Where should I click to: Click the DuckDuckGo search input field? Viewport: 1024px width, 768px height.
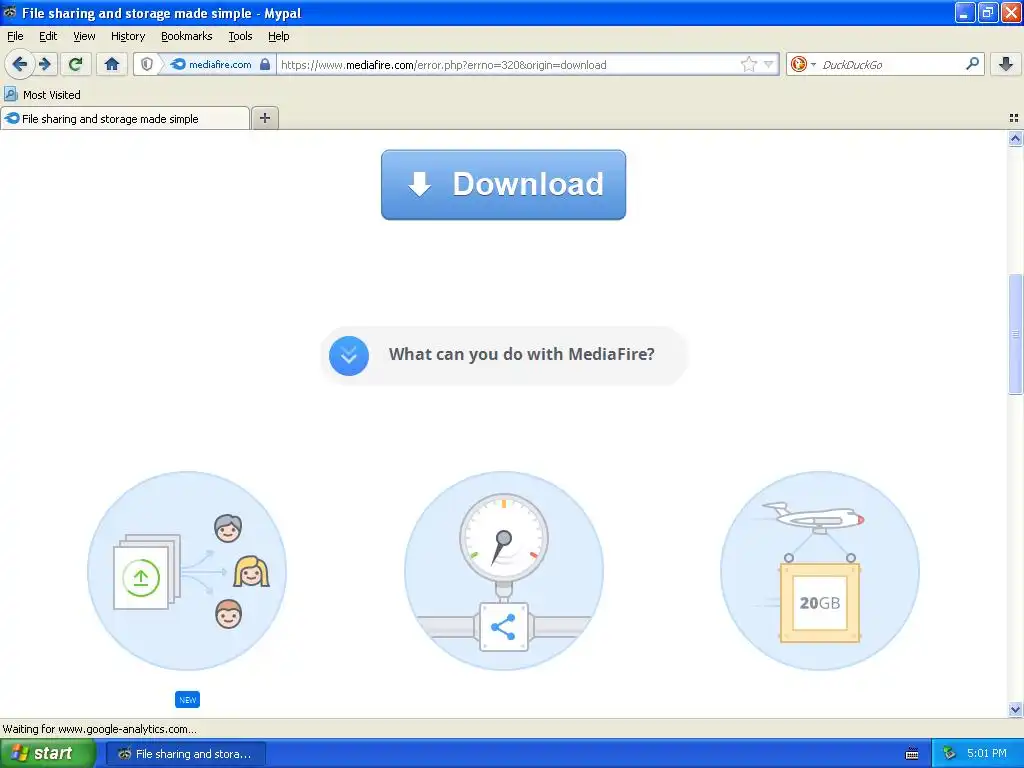point(891,65)
